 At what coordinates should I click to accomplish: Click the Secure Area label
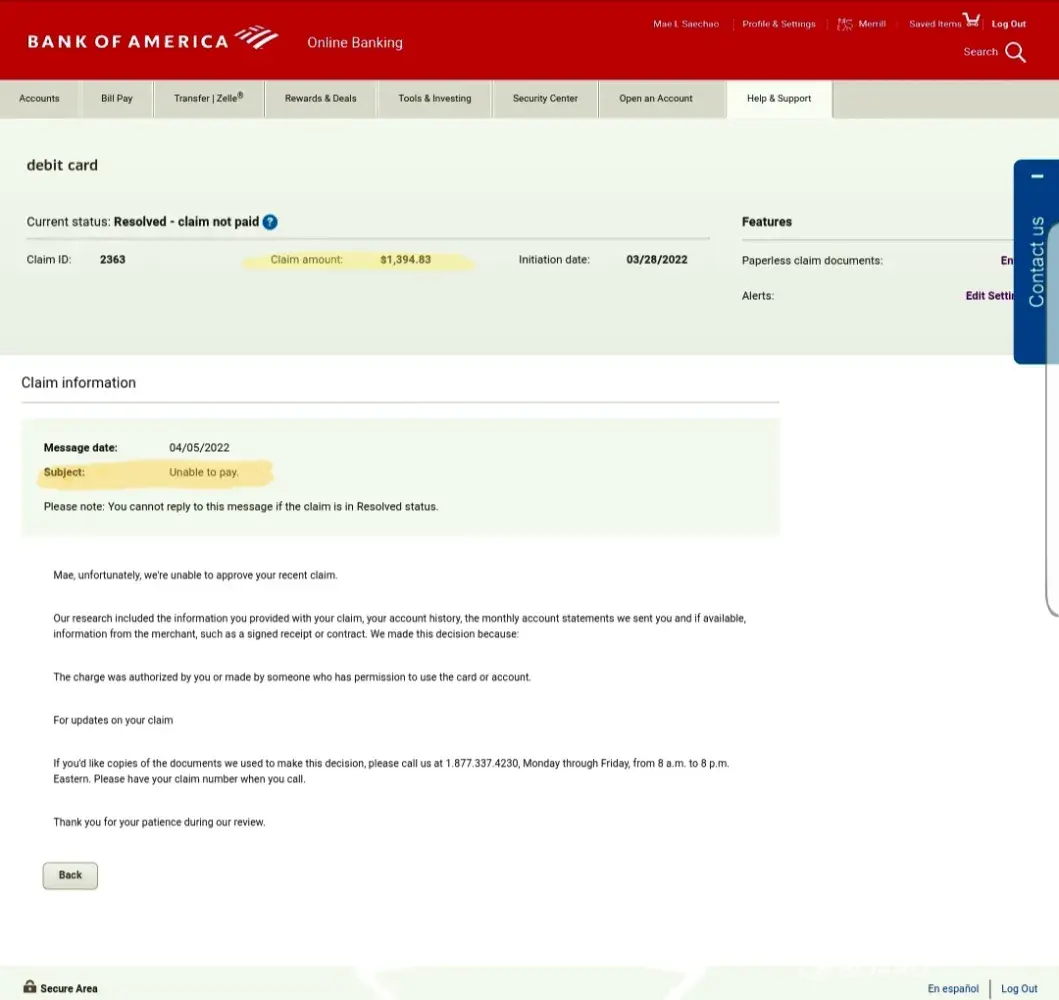coord(69,989)
